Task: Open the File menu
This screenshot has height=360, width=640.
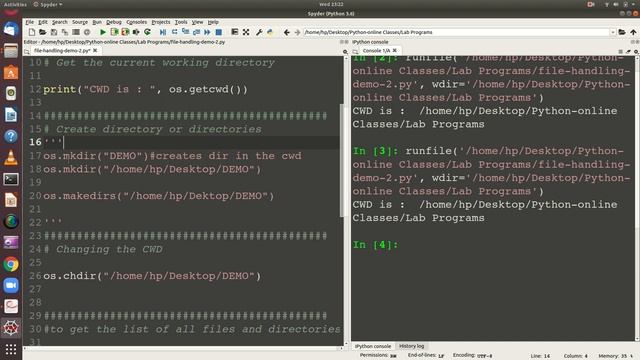Action: pyautogui.click(x=30, y=22)
